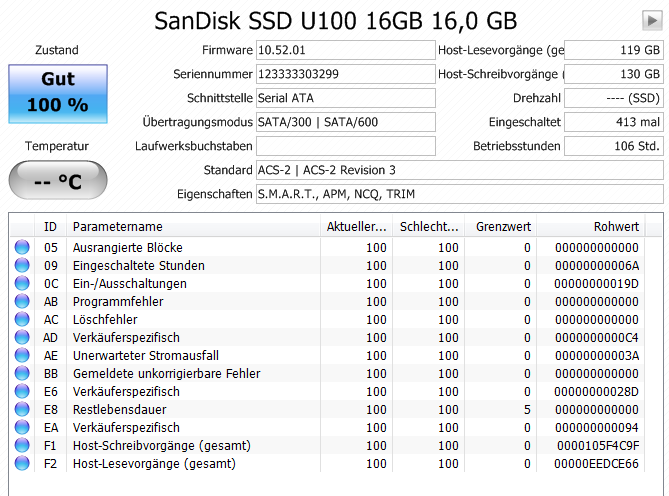Sort by the Parametername column header

pos(193,226)
